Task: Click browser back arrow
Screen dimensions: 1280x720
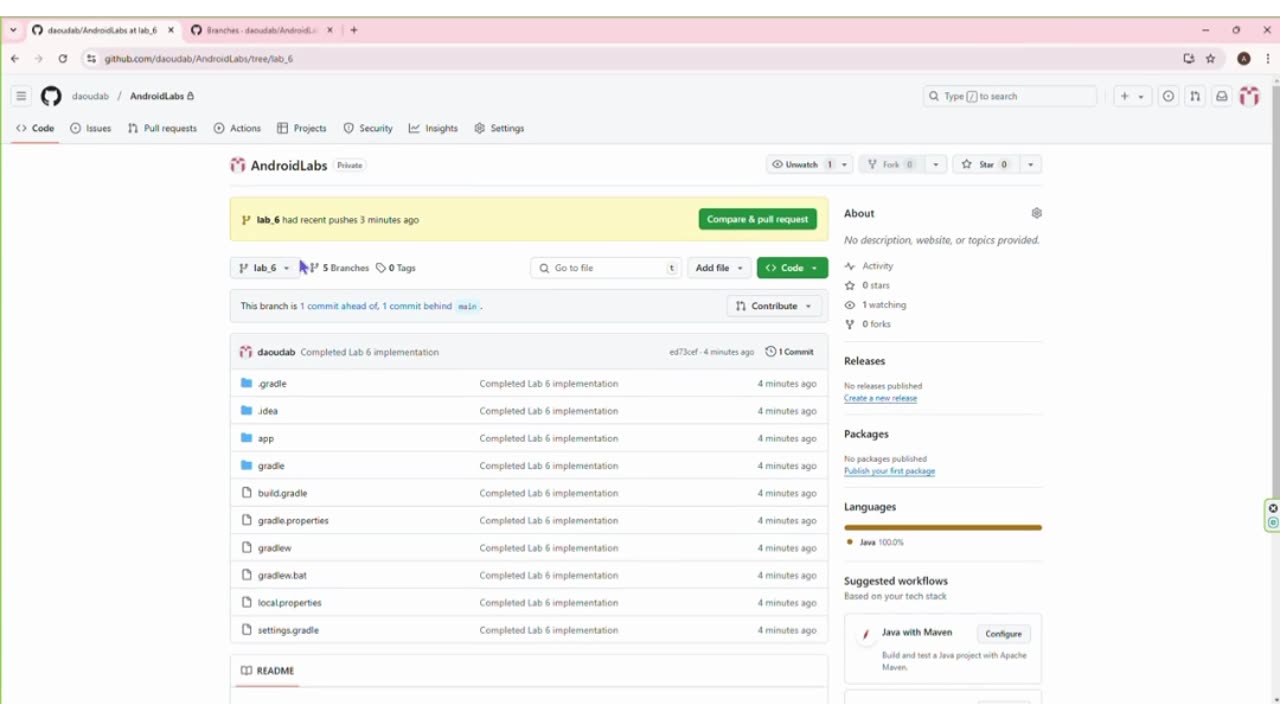Action: (x=15, y=59)
